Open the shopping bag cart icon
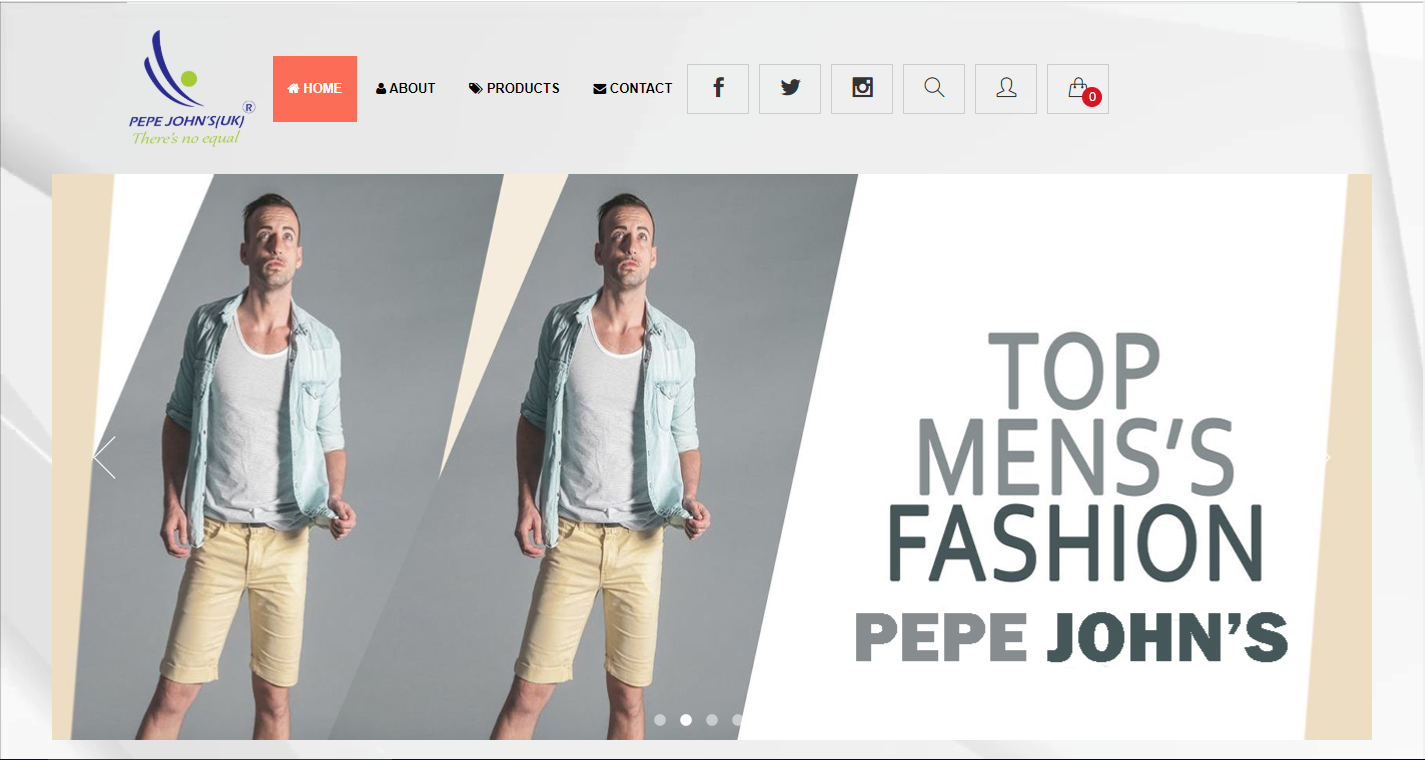This screenshot has height=760, width=1425. click(x=1078, y=89)
